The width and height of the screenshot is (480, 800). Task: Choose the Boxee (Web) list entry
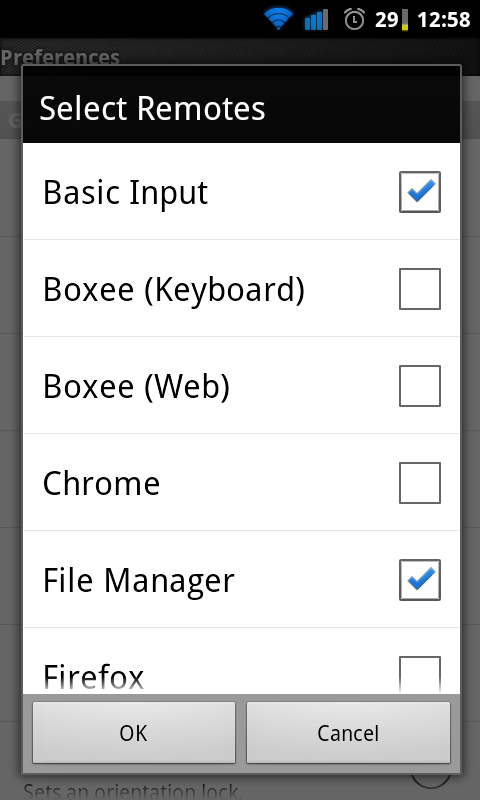tap(241, 385)
